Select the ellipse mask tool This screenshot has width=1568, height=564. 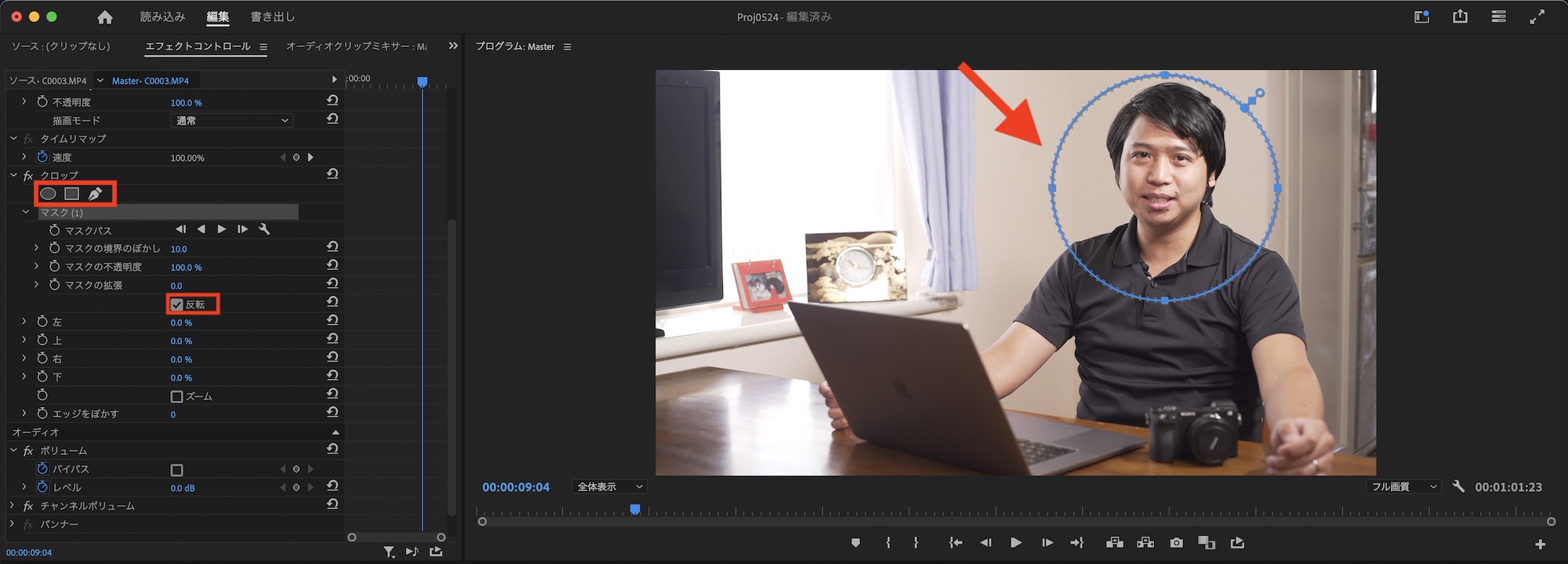(x=48, y=194)
